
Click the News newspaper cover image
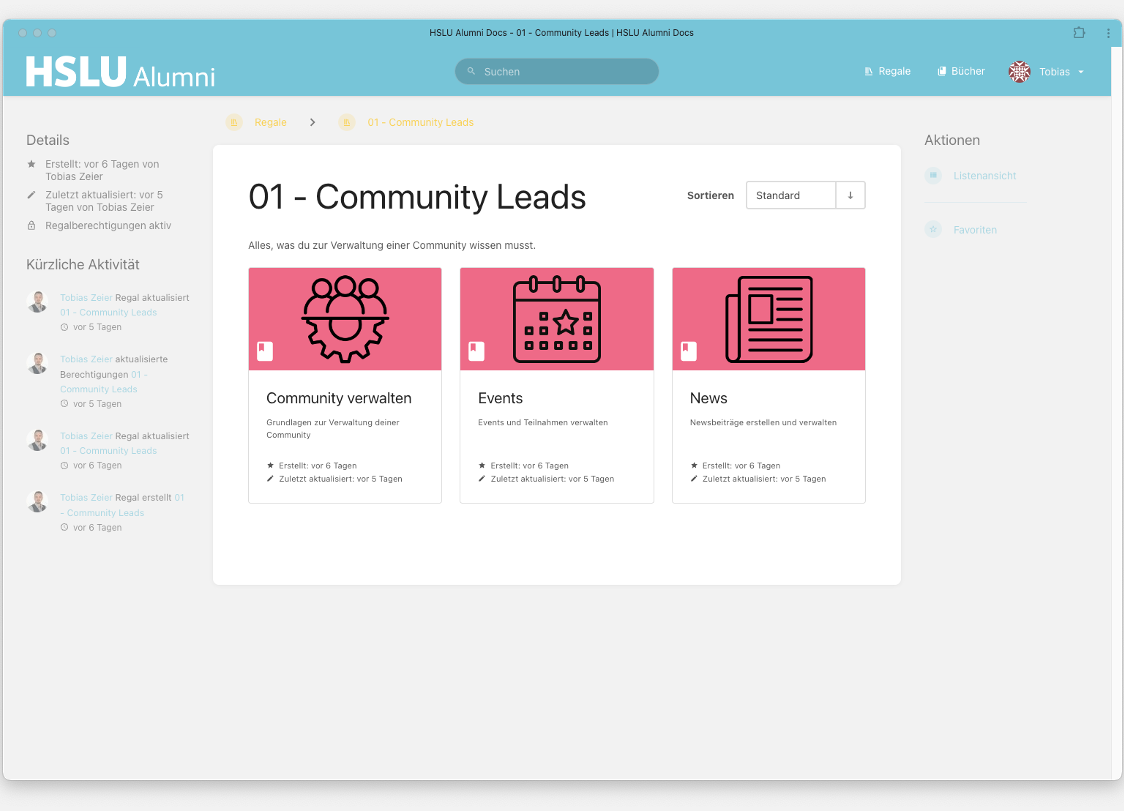point(769,319)
